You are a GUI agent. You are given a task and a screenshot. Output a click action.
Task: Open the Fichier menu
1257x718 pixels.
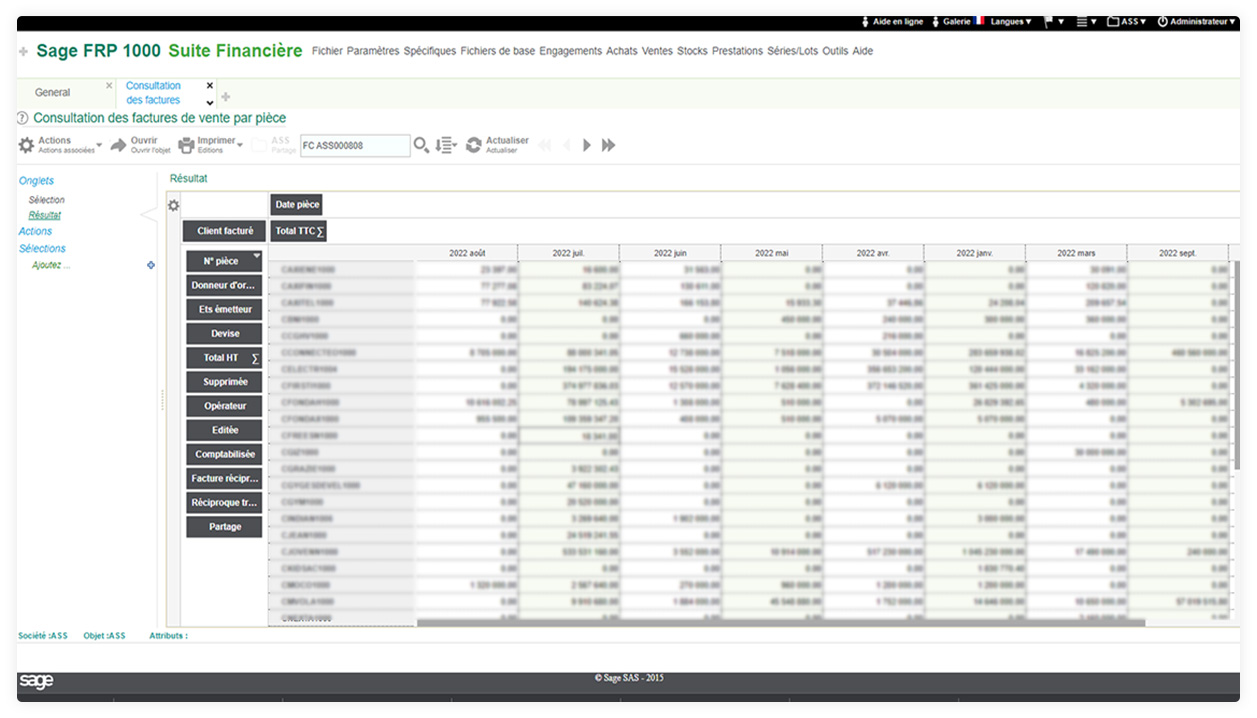point(327,51)
